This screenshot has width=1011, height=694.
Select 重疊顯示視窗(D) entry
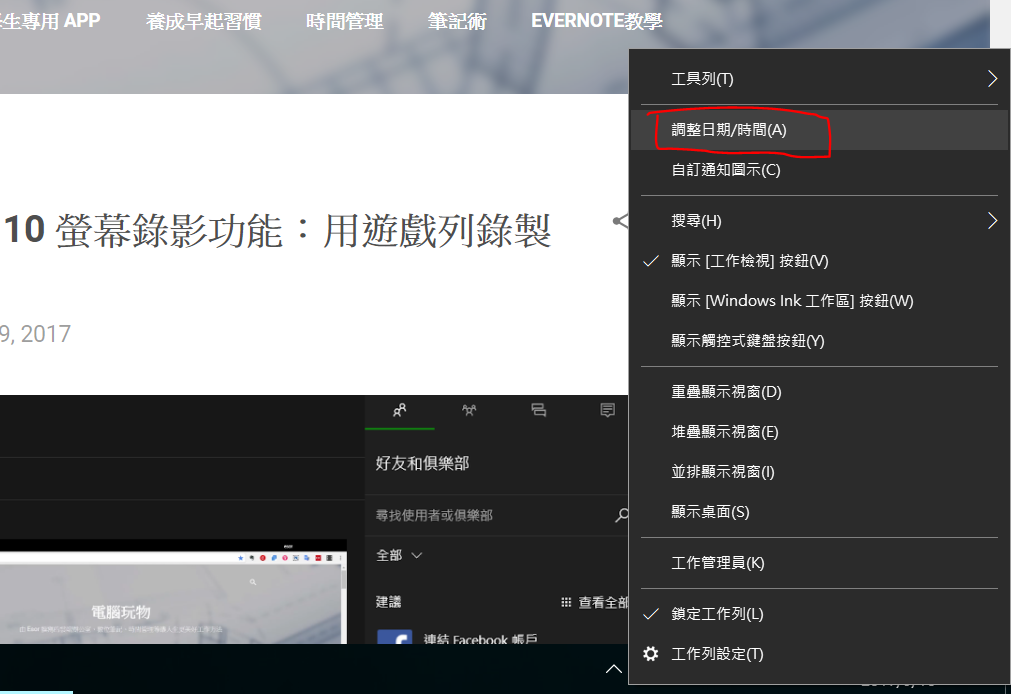[819, 392]
